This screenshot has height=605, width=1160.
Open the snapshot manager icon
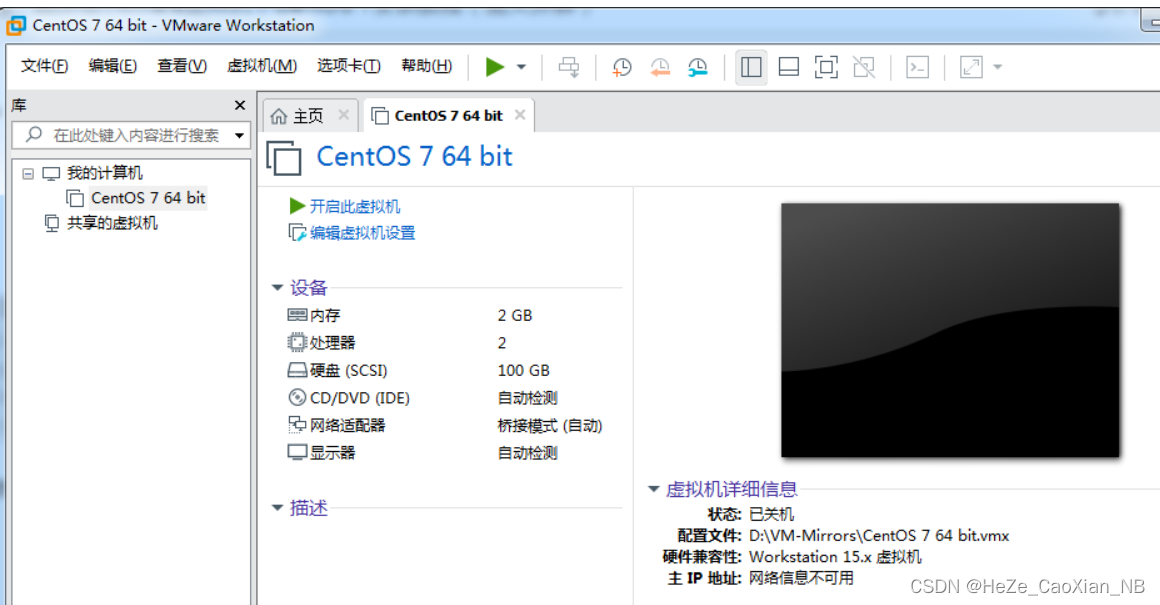(x=697, y=67)
